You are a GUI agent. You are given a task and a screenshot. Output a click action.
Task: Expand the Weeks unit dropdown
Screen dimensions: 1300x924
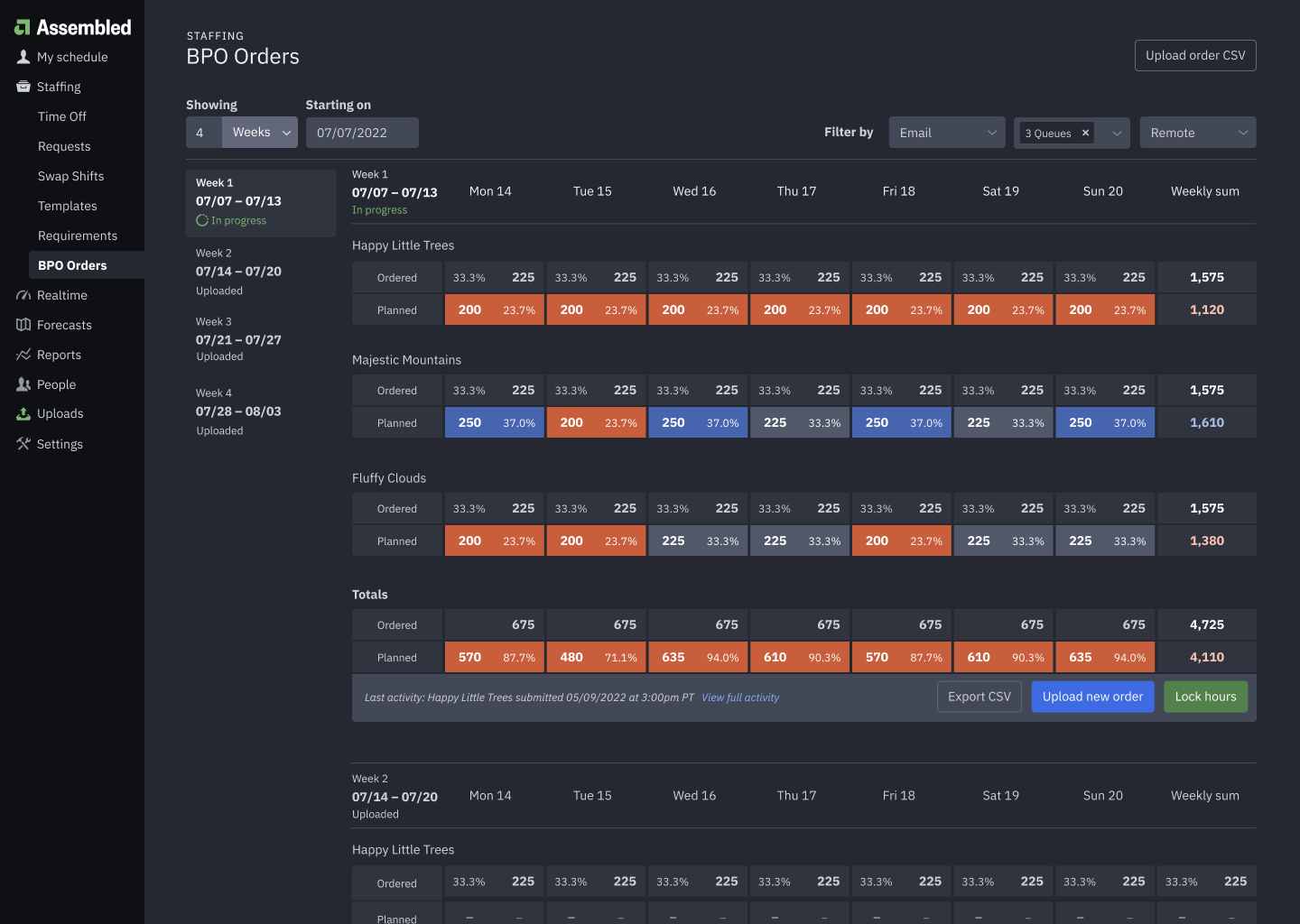tap(260, 133)
